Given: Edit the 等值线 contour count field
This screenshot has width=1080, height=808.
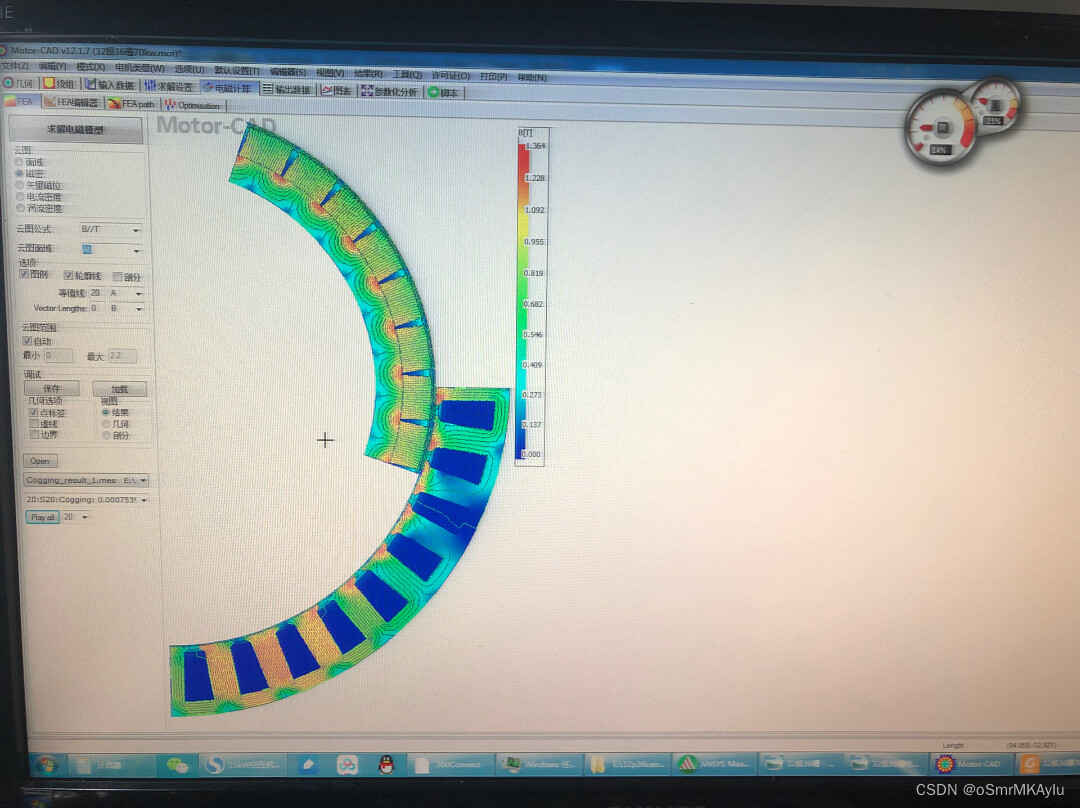Looking at the screenshot, I should coord(96,293).
